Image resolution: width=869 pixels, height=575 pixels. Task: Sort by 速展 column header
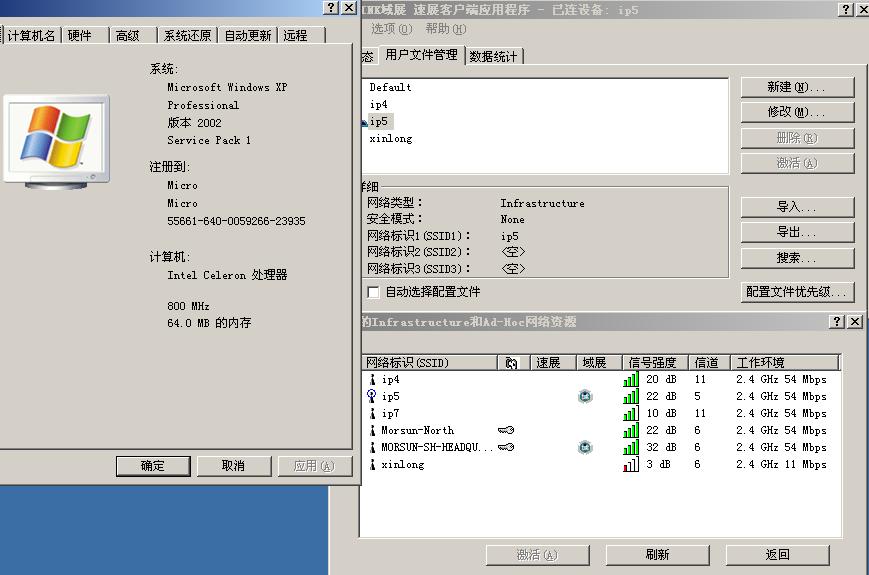[553, 363]
